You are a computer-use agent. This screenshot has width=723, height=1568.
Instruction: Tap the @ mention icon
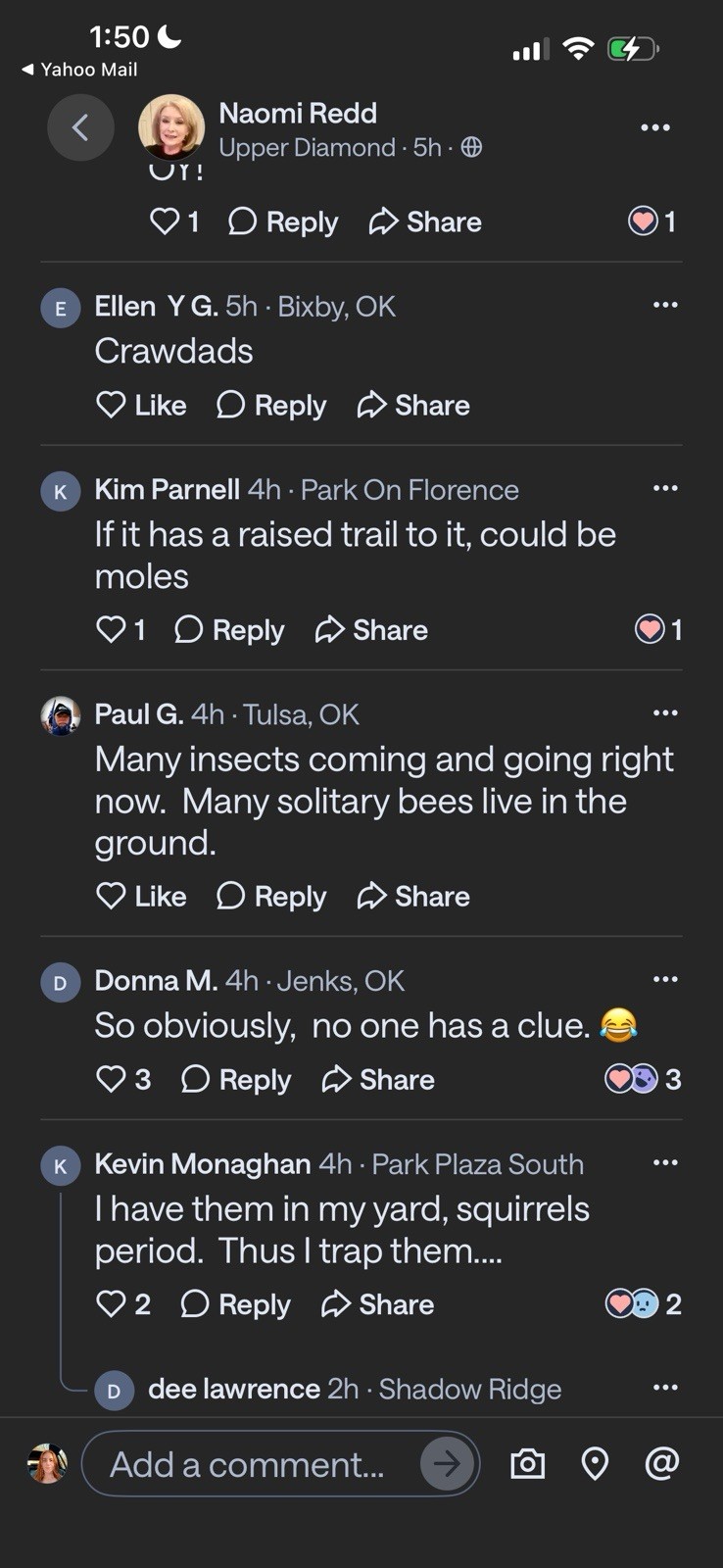click(x=662, y=1462)
